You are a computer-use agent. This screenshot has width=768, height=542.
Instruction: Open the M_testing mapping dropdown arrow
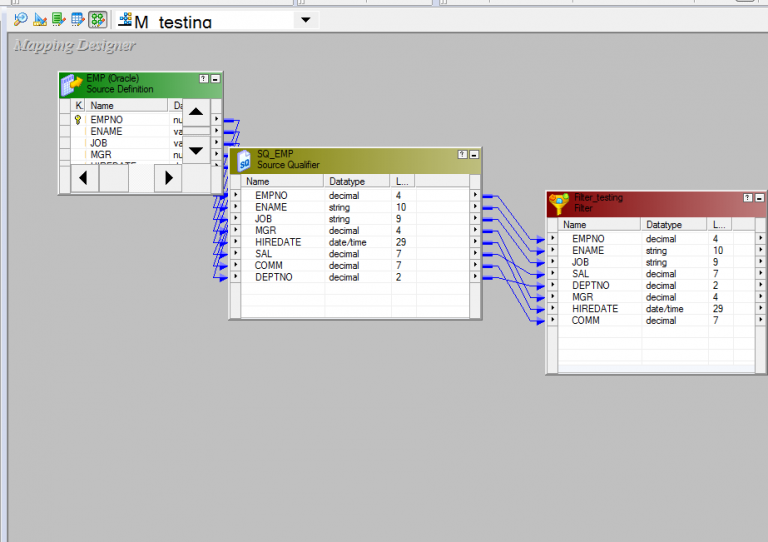[x=305, y=19]
